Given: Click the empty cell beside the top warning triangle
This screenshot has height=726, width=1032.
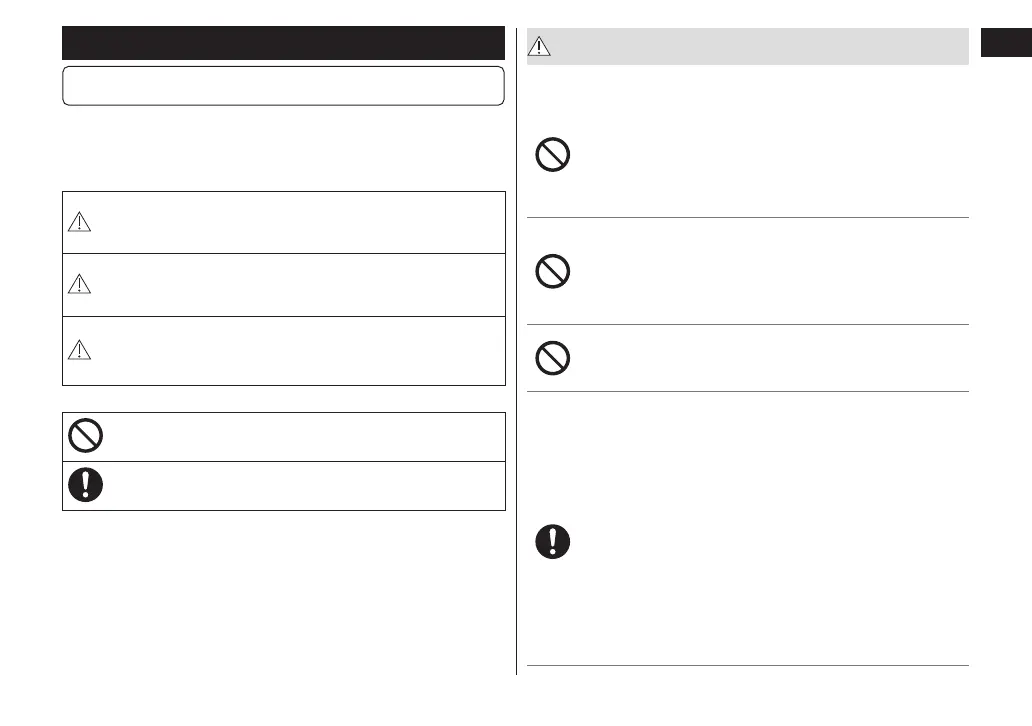Looking at the screenshot, I should point(300,222).
